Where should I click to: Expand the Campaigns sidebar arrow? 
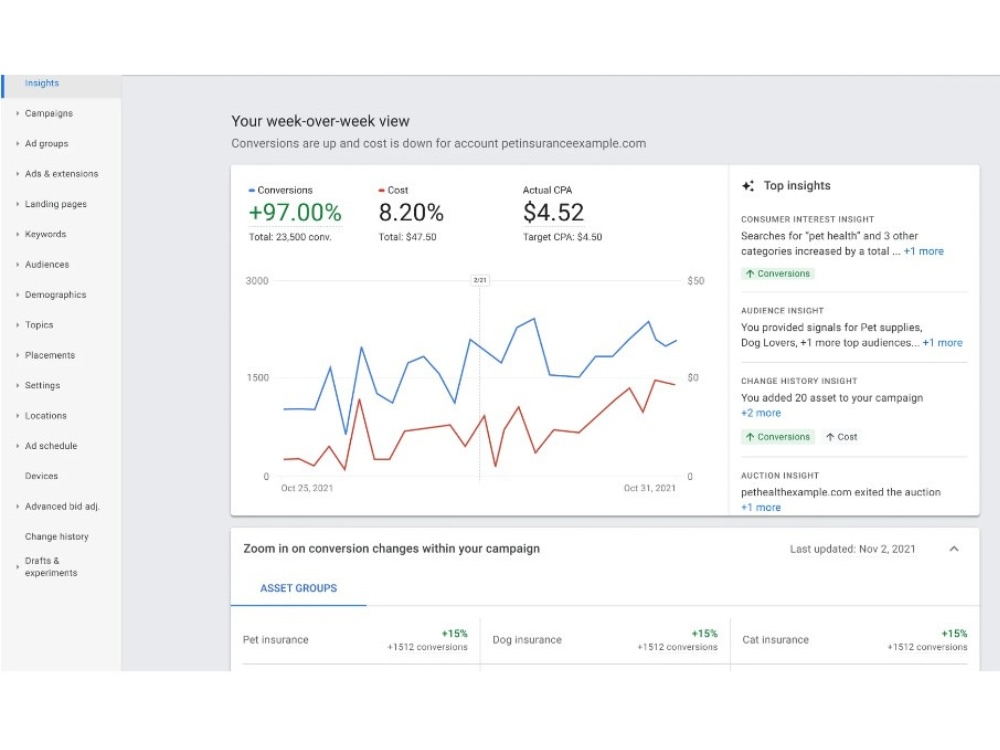[x=17, y=114]
